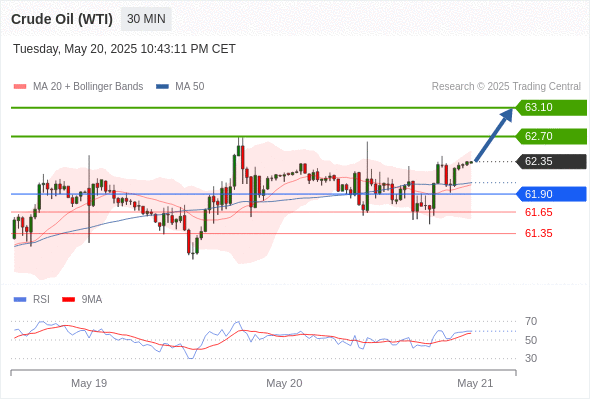Select the green 62.70 resistance label
Screen dimensions: 590x400
551,136
